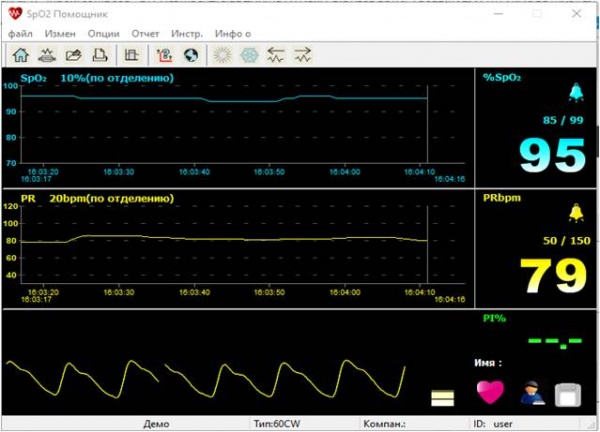Open the Отчет menu
Screen dimensions: 600x432
(145, 34)
